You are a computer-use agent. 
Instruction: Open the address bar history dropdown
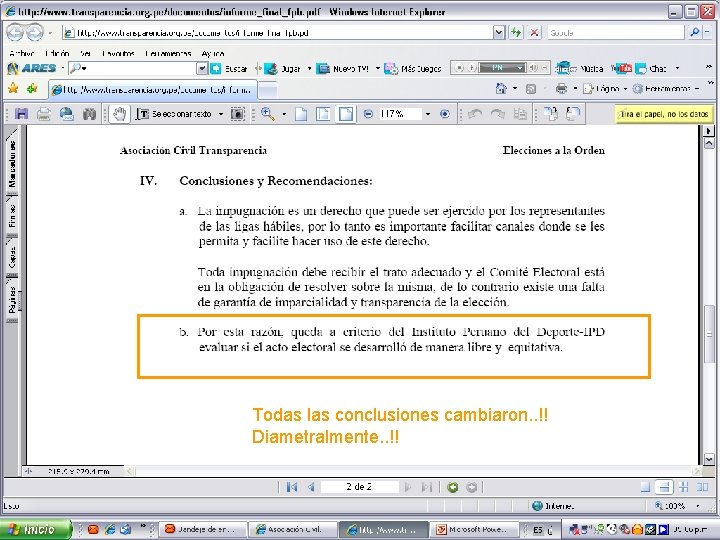[499, 33]
